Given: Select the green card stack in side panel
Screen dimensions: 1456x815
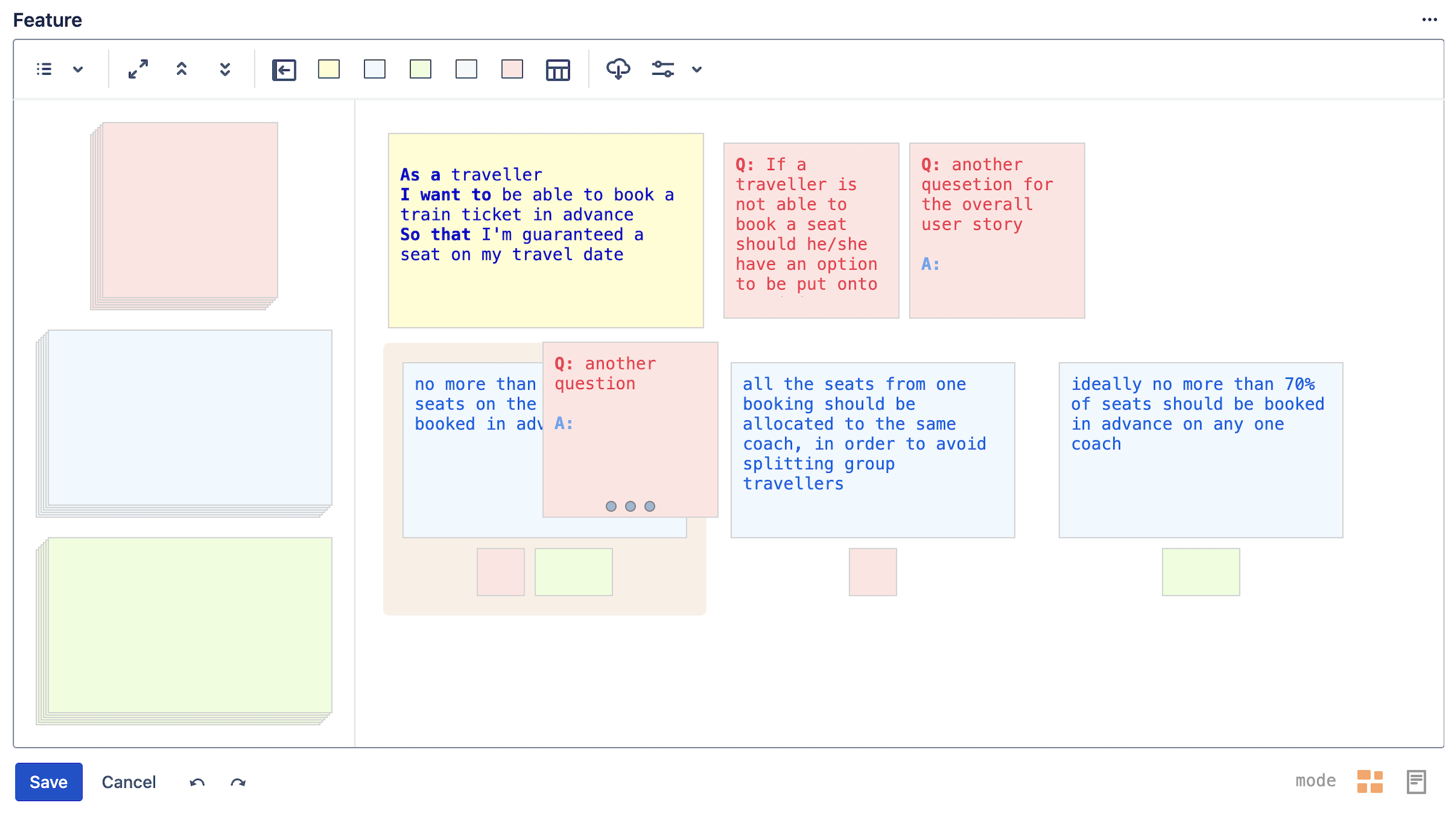Looking at the screenshot, I should click(184, 631).
